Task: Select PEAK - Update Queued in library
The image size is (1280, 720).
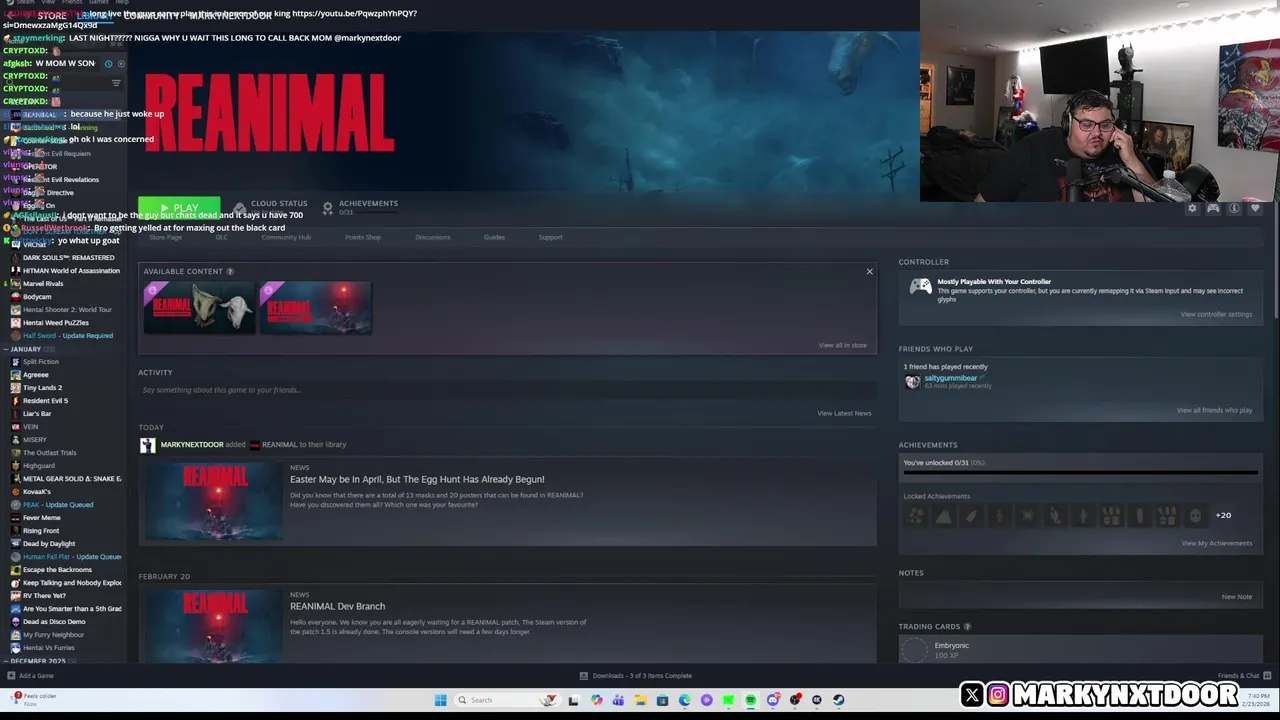Action: tap(58, 504)
